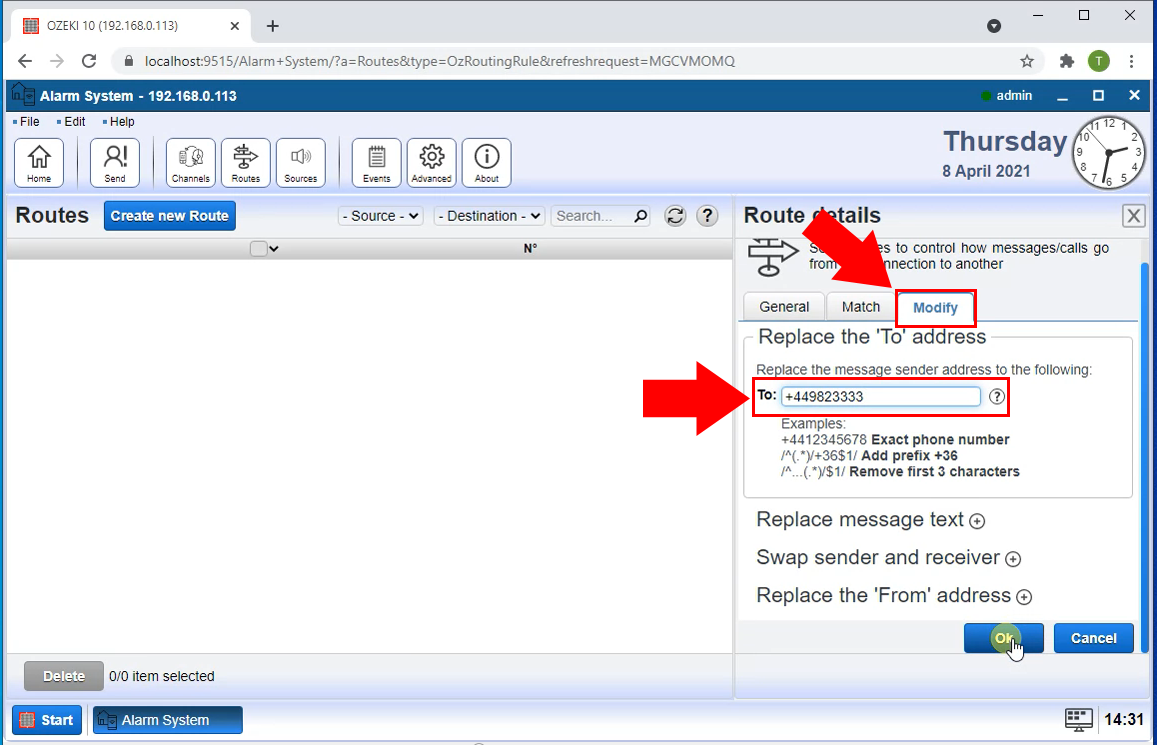Click the browser address bar
The image size is (1157, 745).
pyautogui.click(x=568, y=61)
